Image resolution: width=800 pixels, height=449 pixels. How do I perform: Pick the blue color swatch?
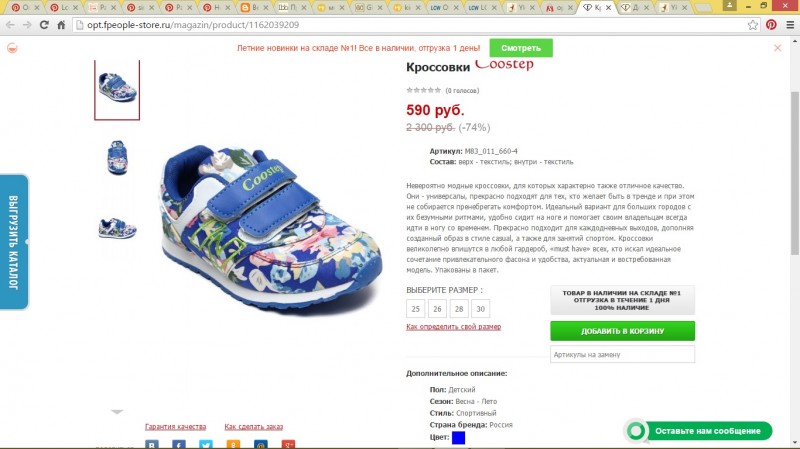(x=458, y=437)
